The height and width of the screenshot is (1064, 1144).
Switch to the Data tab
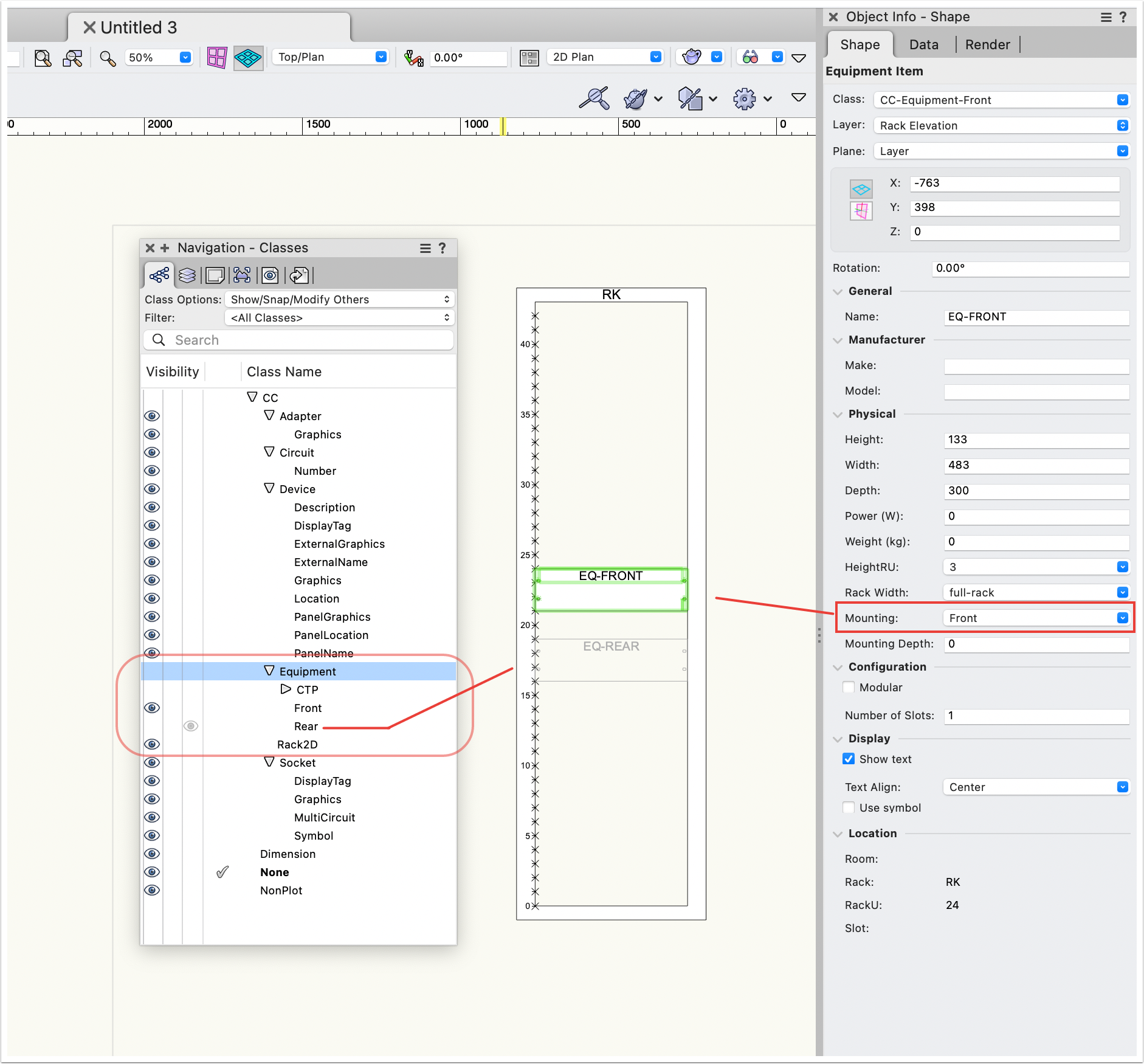point(923,44)
